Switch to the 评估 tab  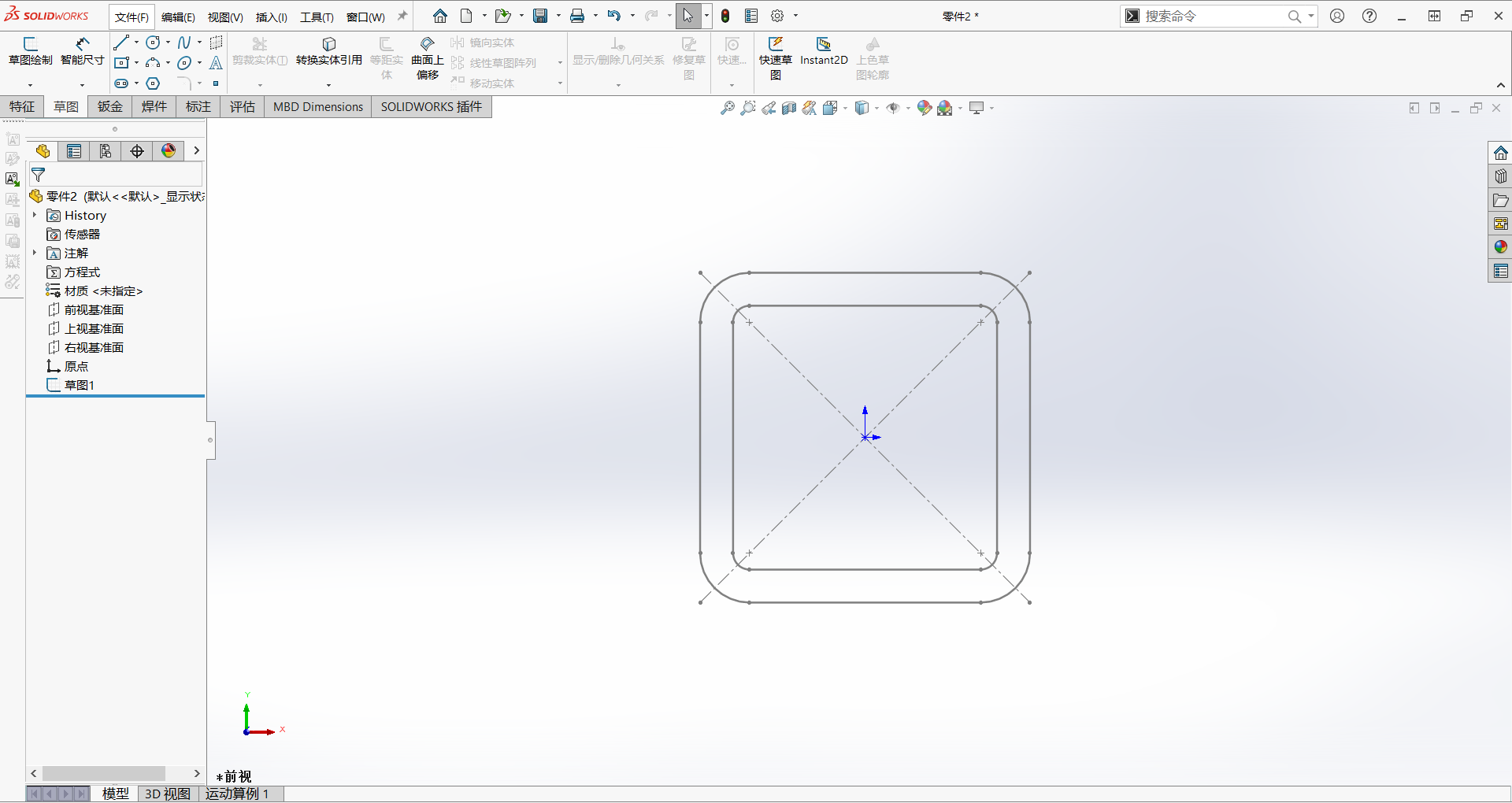coord(243,107)
